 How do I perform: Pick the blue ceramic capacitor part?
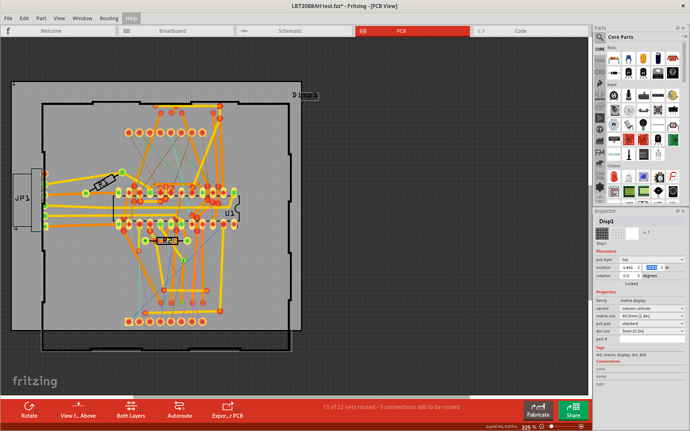click(x=628, y=58)
